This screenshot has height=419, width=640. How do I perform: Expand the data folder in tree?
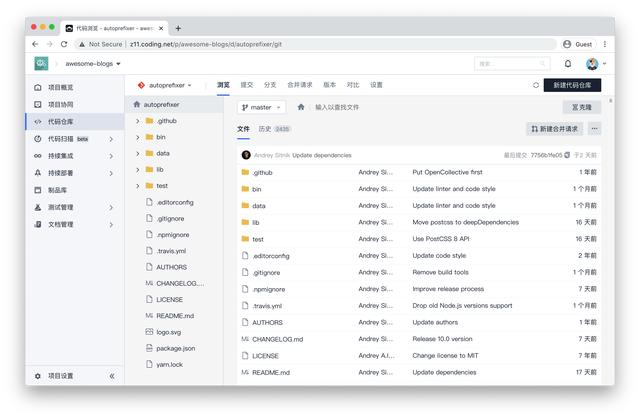[x=138, y=153]
